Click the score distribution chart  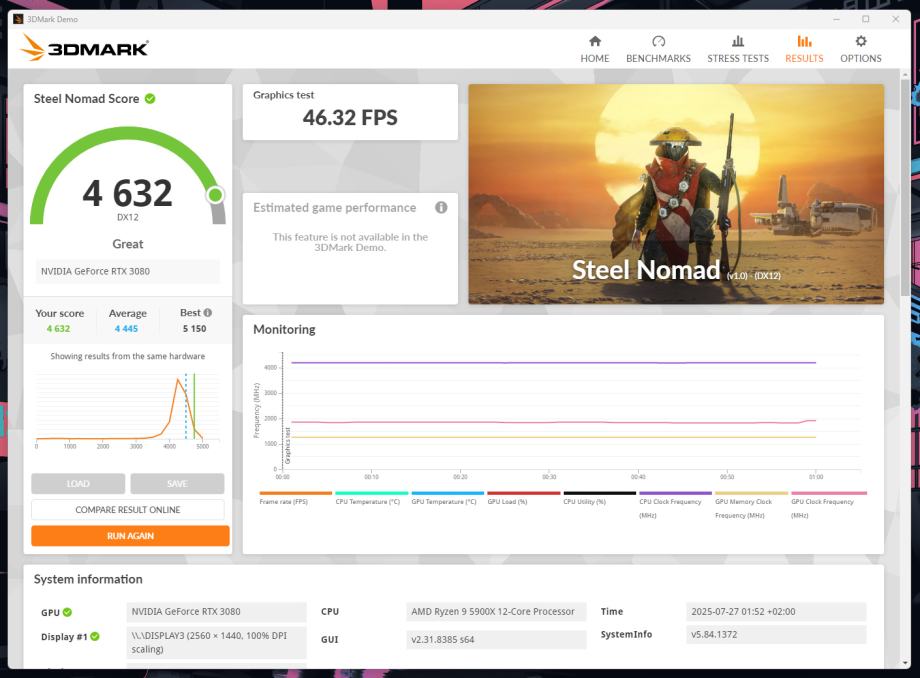[x=128, y=410]
